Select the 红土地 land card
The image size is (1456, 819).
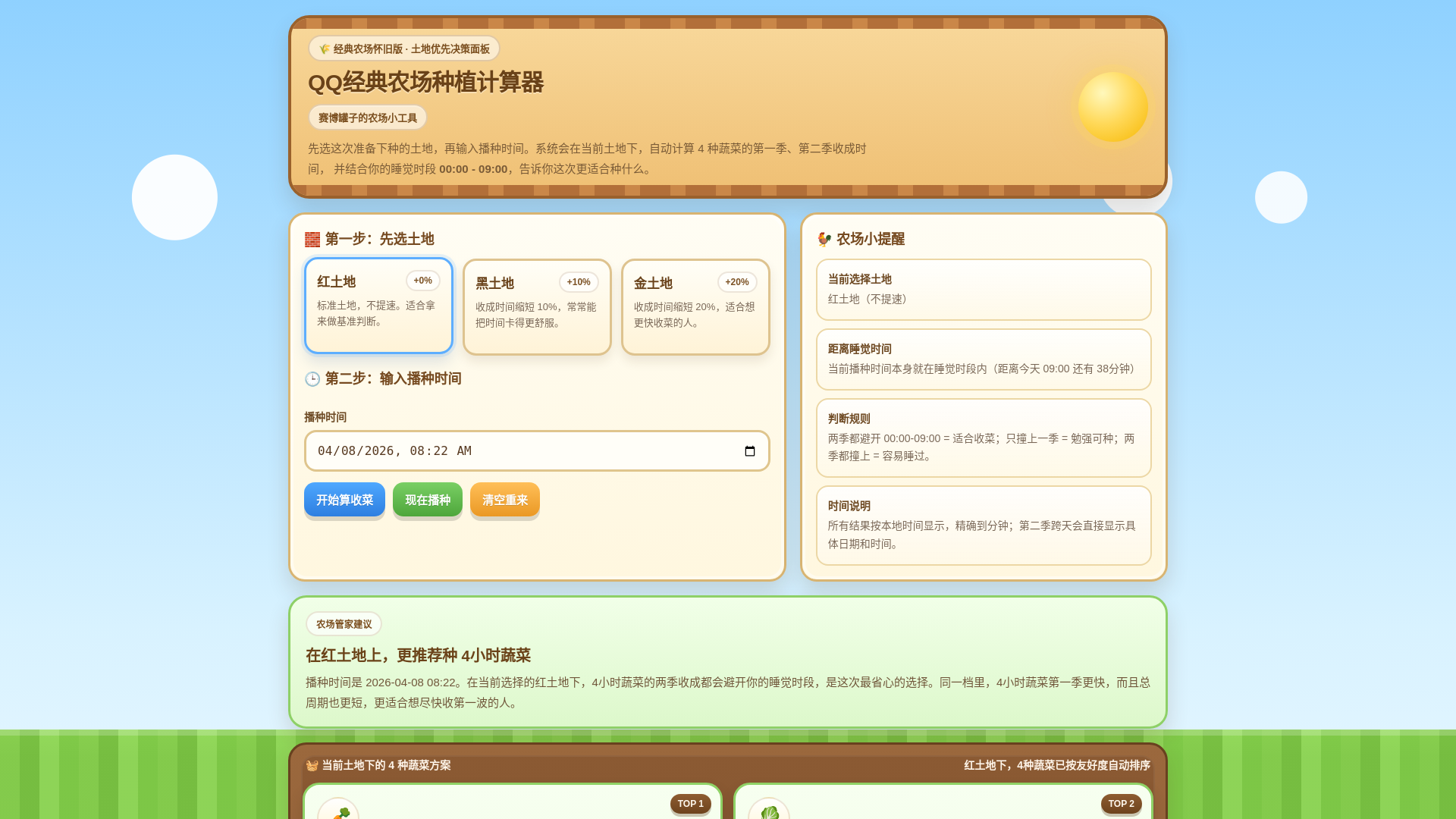[378, 306]
